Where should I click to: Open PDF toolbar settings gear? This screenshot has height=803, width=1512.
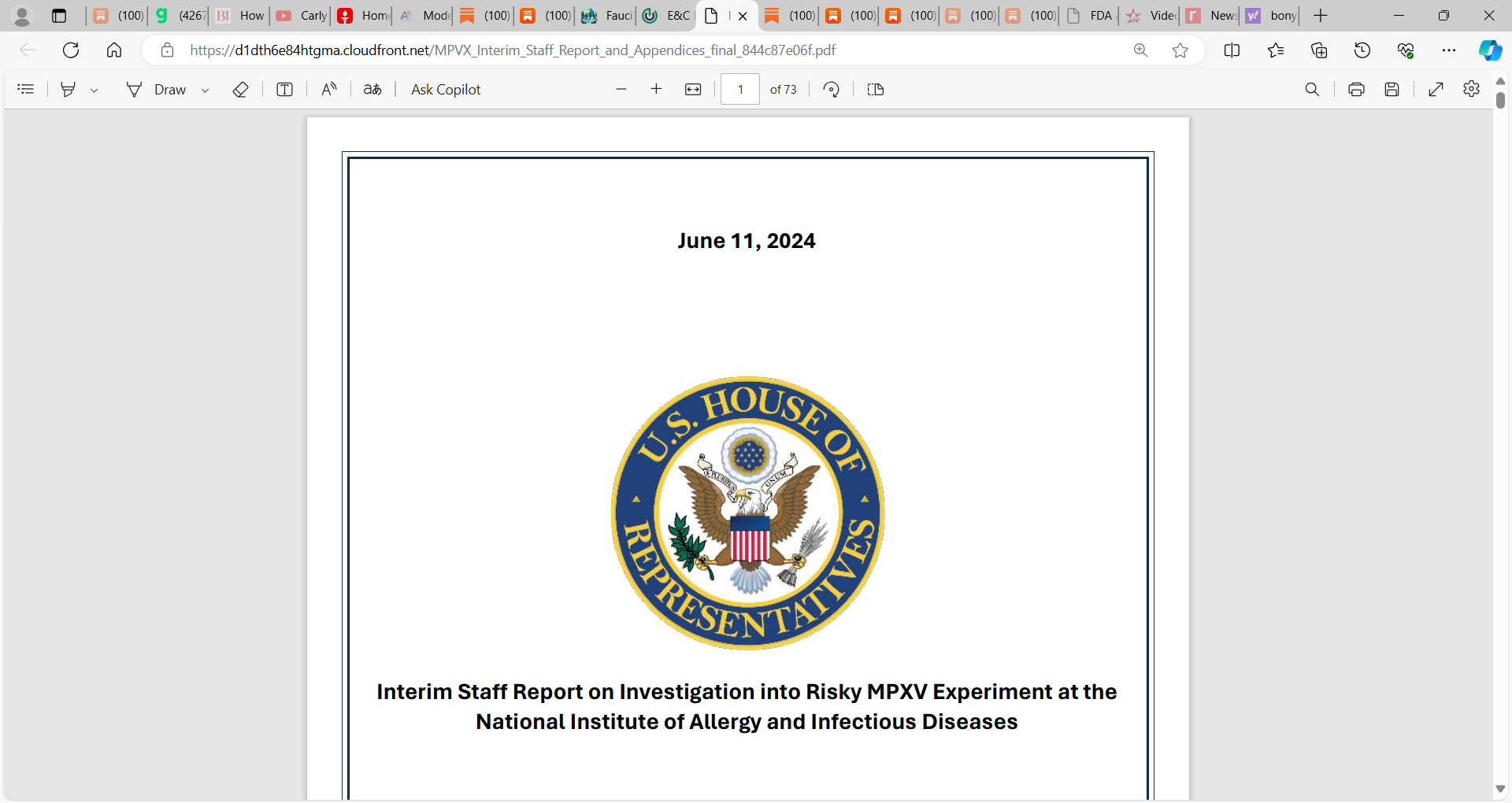click(x=1471, y=89)
